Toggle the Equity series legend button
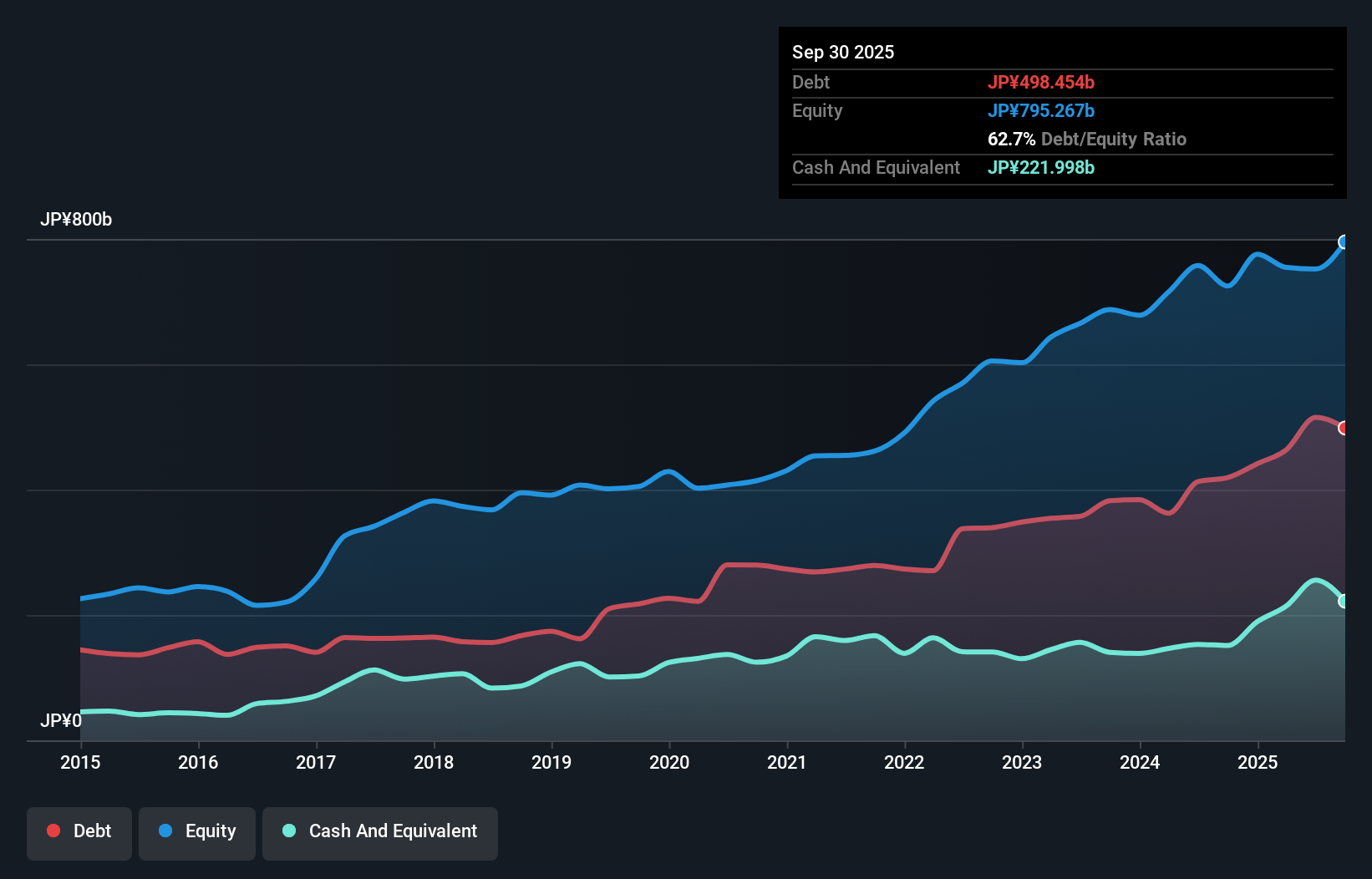 [197, 833]
